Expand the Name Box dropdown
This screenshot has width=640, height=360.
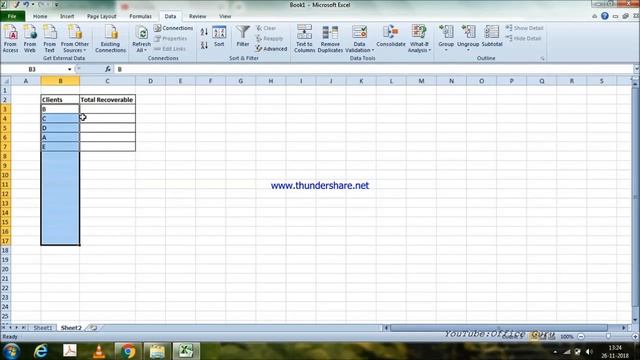click(69, 69)
